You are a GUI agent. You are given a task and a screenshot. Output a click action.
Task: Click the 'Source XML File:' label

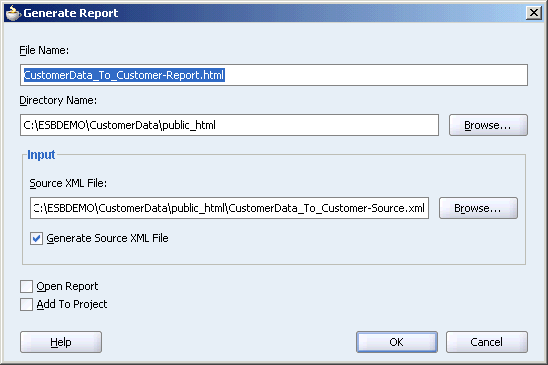tap(68, 183)
